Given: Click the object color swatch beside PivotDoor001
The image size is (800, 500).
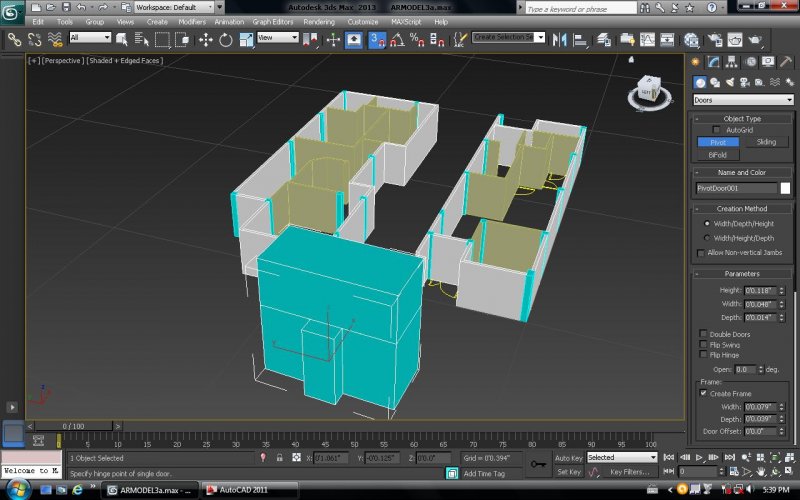Looking at the screenshot, I should (x=786, y=188).
